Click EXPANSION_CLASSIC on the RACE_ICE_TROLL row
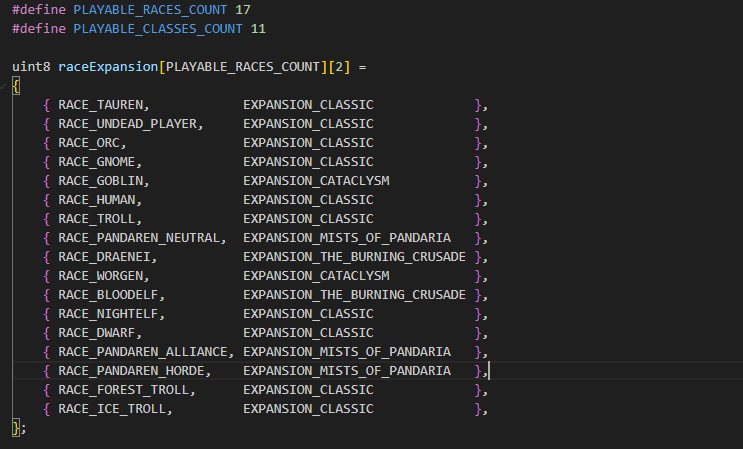This screenshot has width=743, height=449. tap(308, 409)
